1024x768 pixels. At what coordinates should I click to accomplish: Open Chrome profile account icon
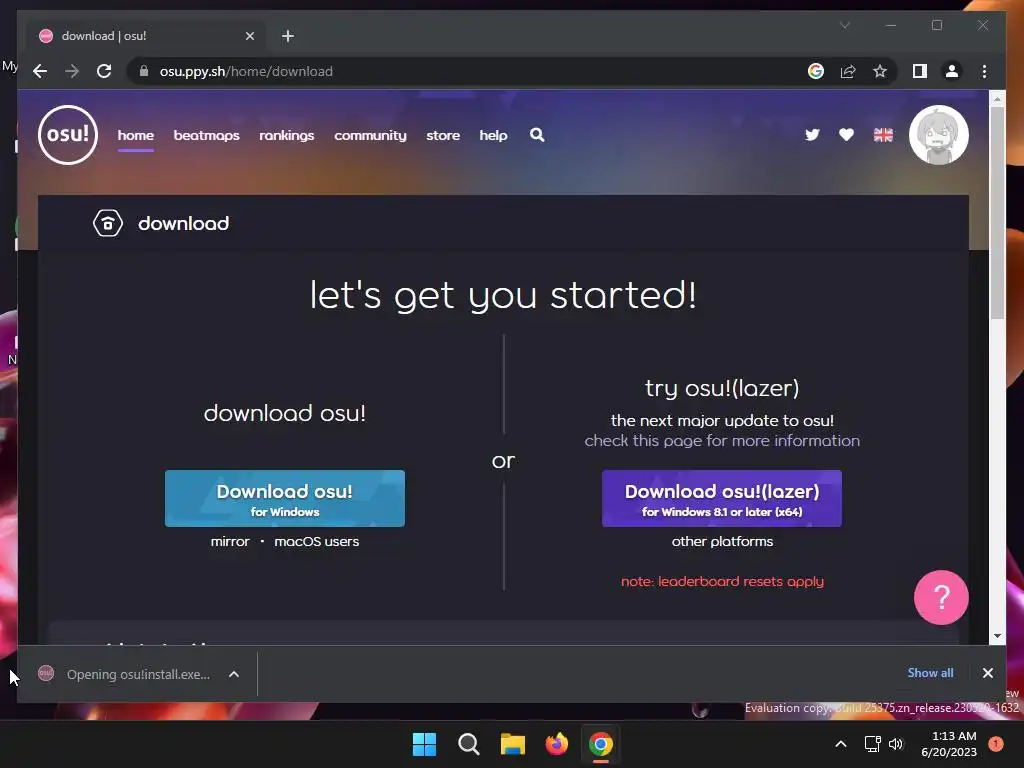952,71
